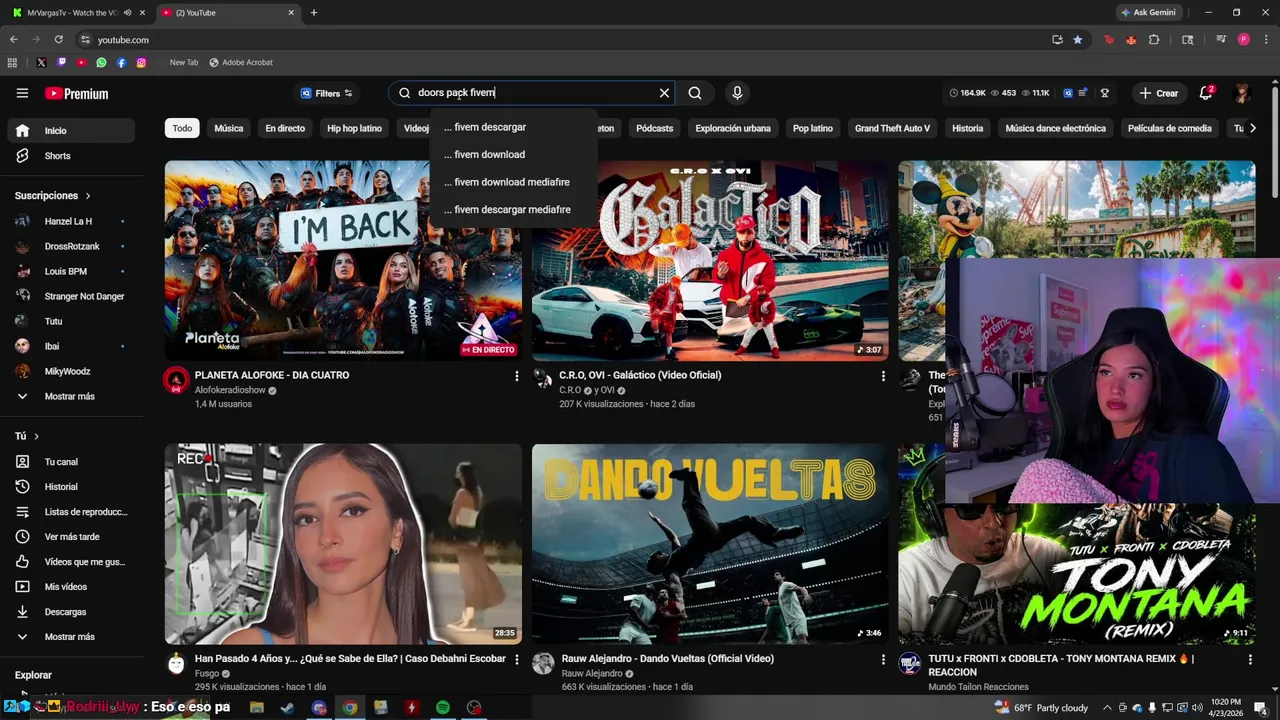Expand the Tú section
The height and width of the screenshot is (720, 1280).
[x=27, y=436]
